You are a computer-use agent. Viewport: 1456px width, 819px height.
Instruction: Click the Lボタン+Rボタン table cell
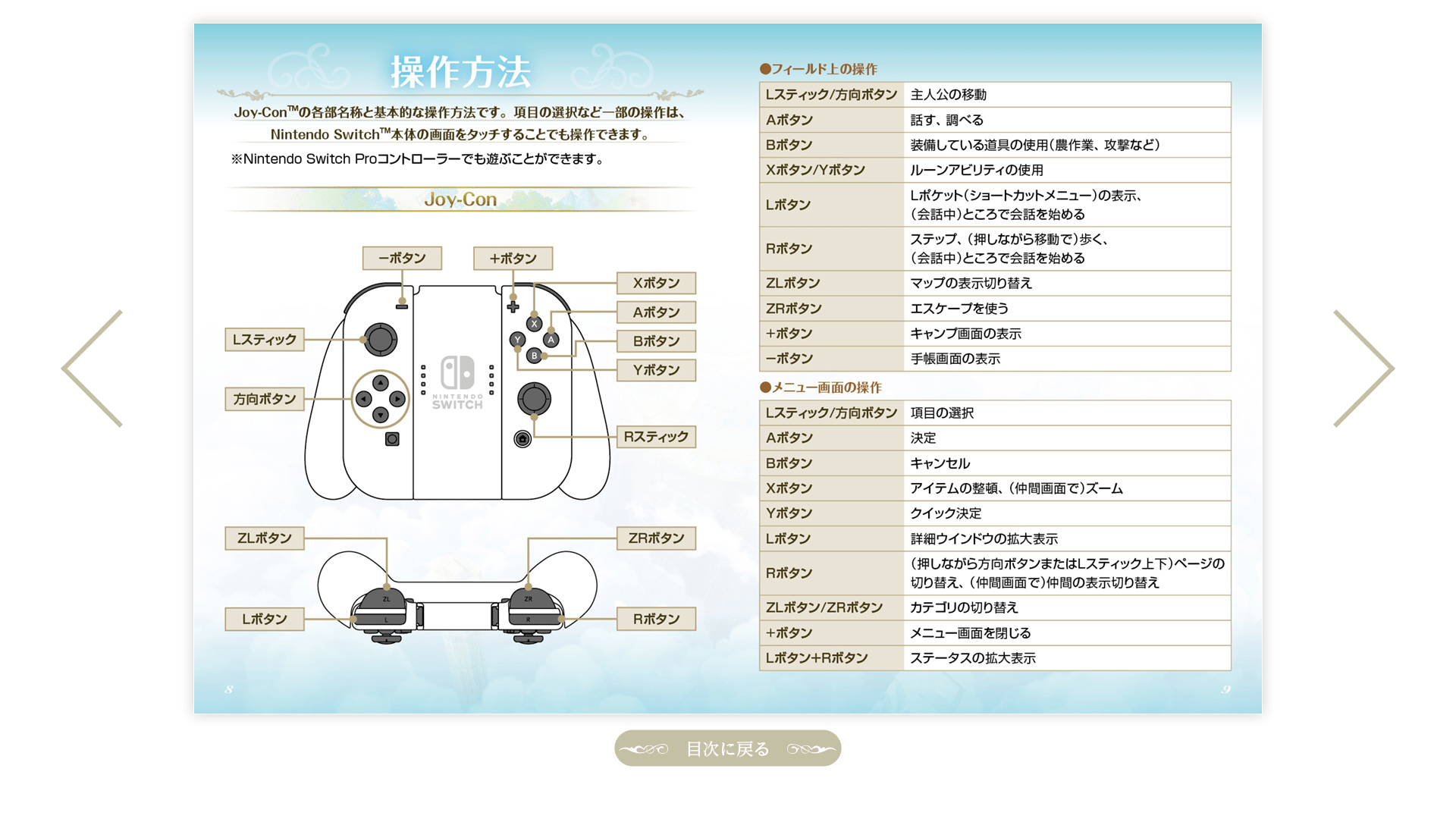(832, 658)
